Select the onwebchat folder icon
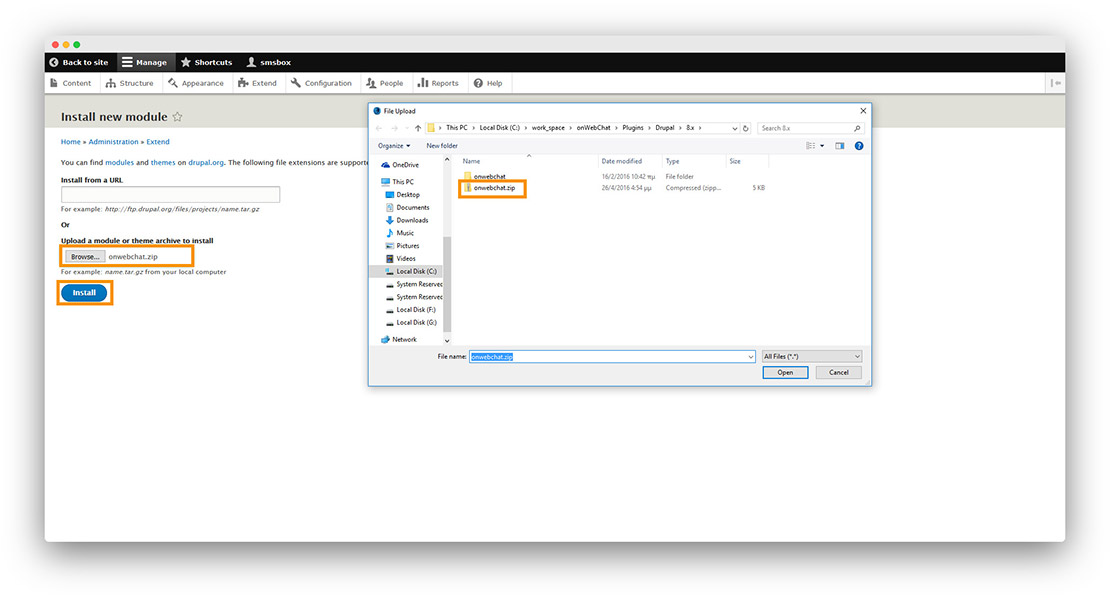 pos(467,176)
